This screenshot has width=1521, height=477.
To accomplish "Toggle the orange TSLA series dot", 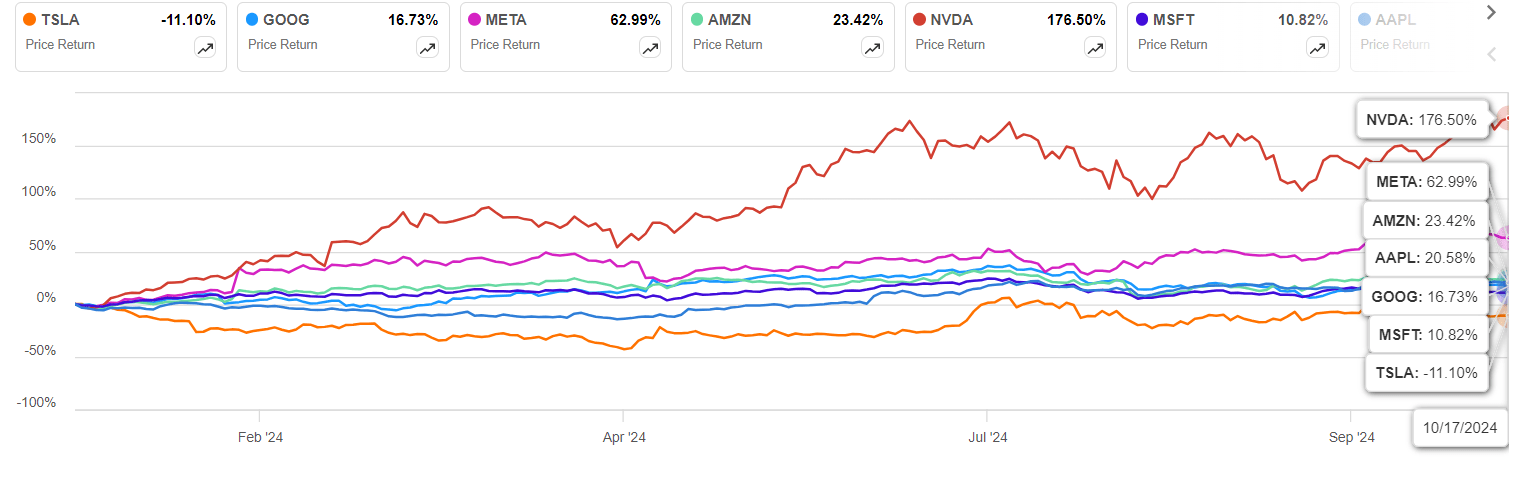I will click(30, 19).
